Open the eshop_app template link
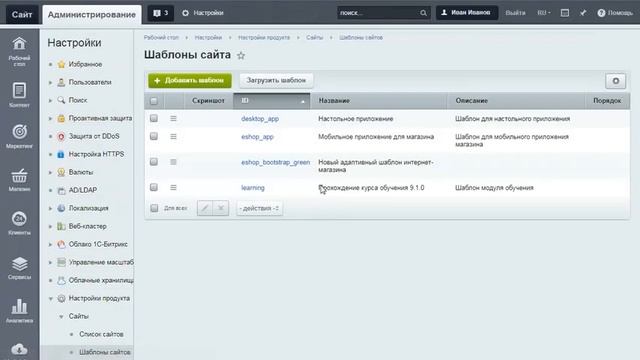640x360 pixels. 257,137
